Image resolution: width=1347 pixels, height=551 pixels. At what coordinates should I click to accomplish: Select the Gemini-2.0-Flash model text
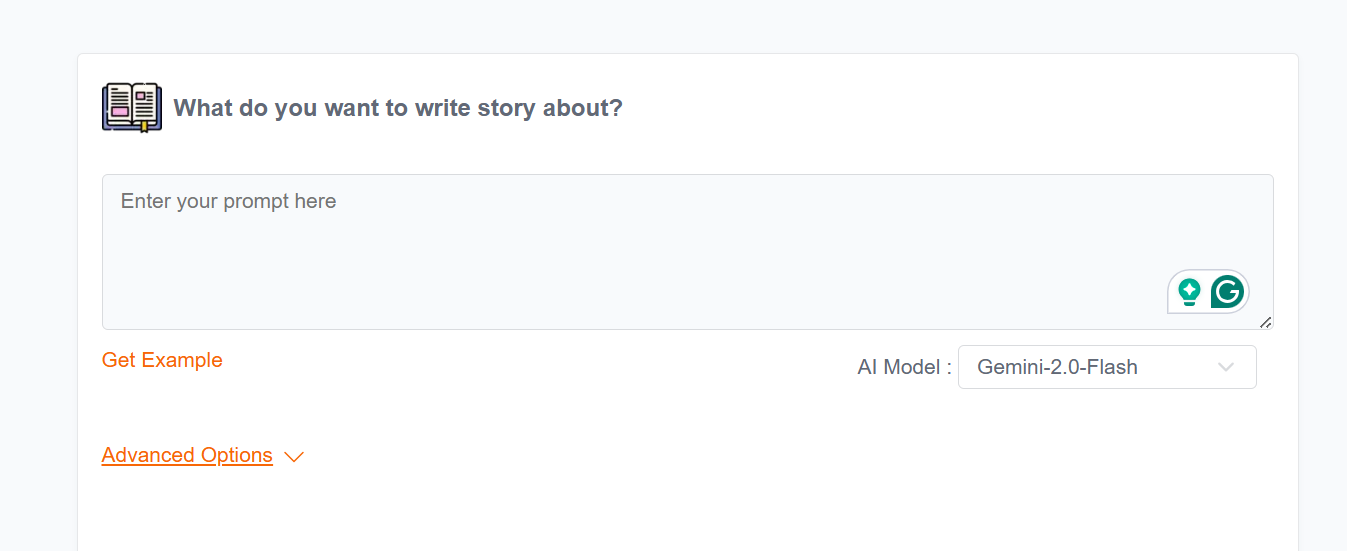(x=1057, y=367)
